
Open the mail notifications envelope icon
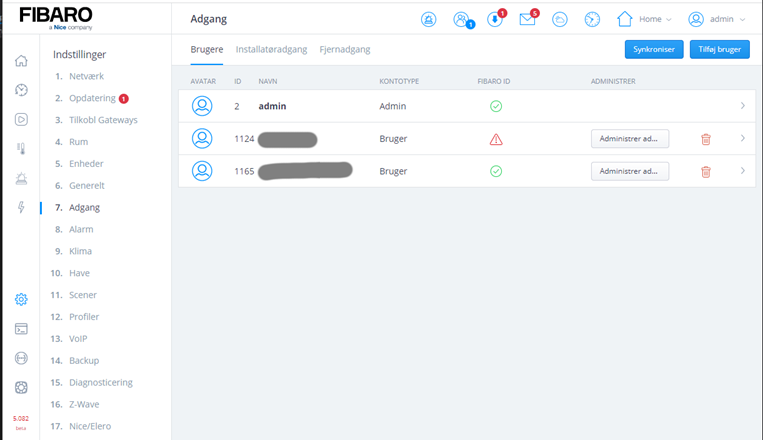527,19
